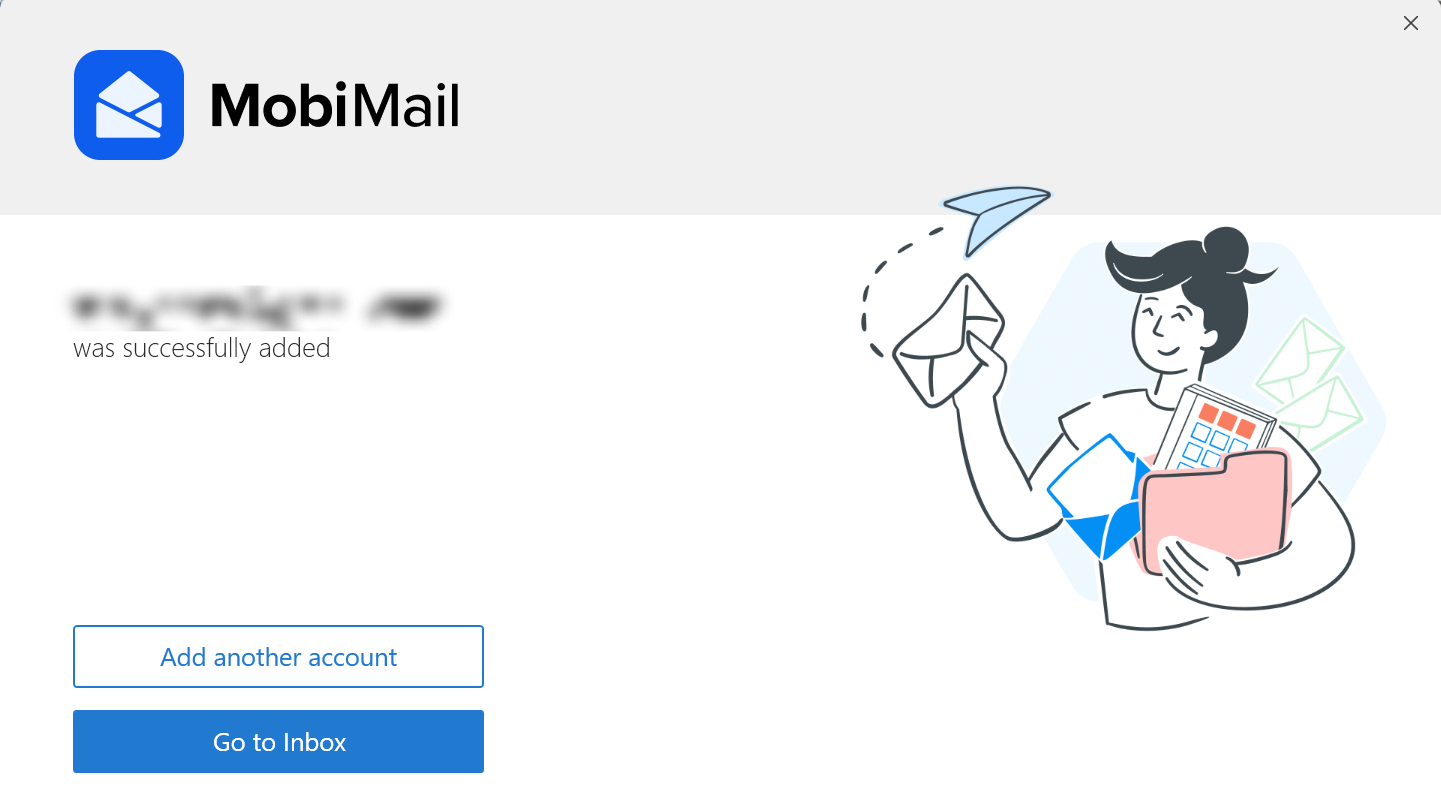Click the 'was successfully added' message

pos(202,348)
